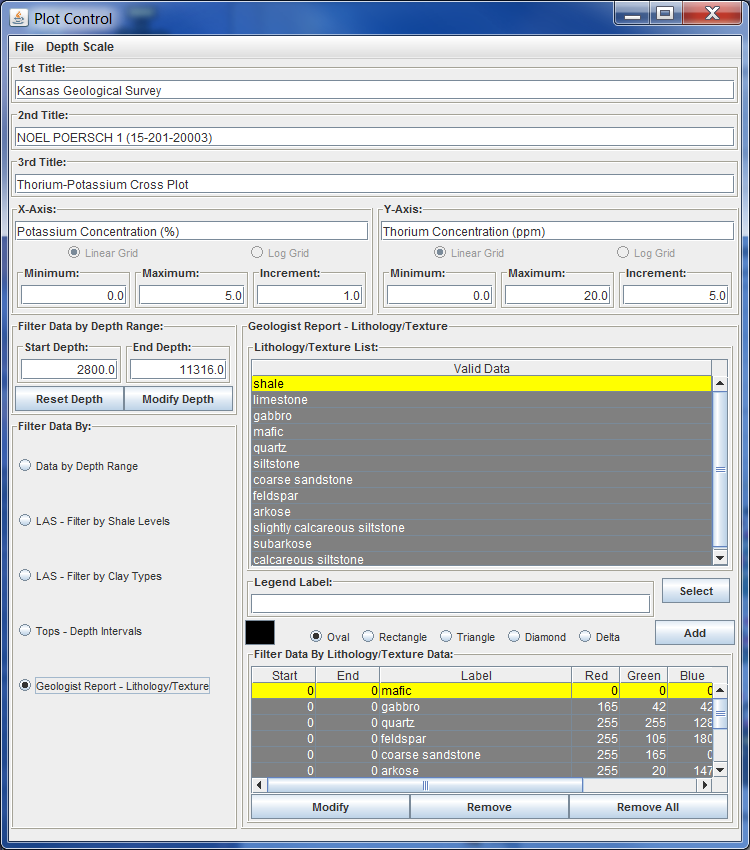
Task: Select shale in lithology list
Action: (481, 384)
